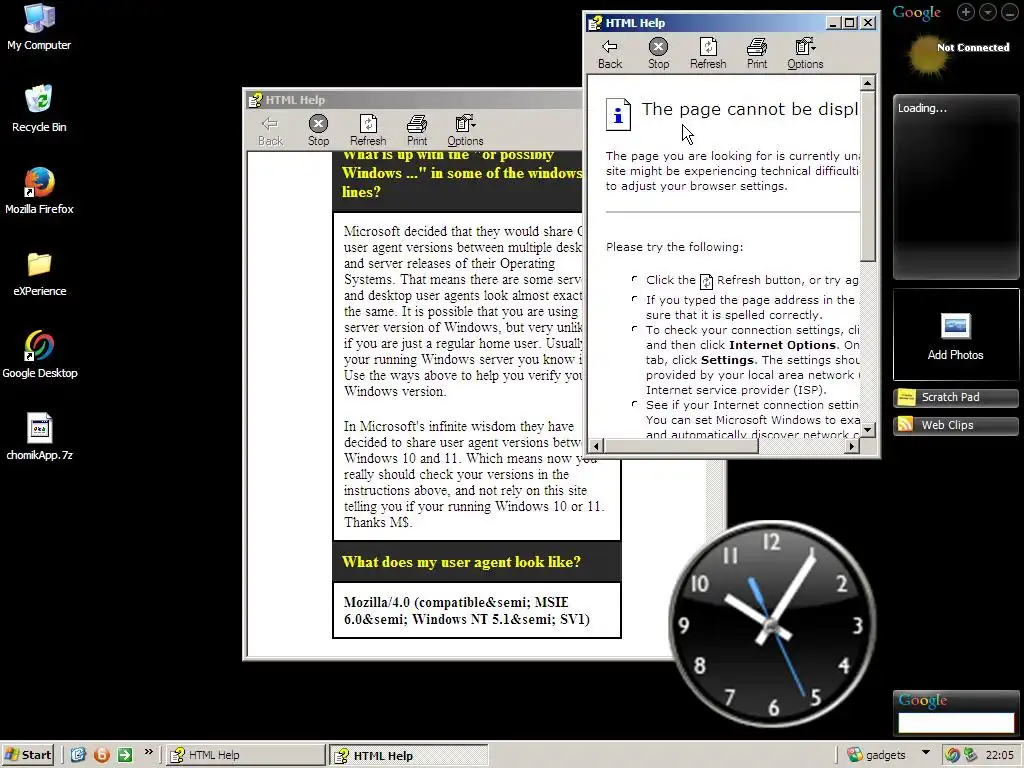Select the eXPerience folder on the desktop

coord(39,274)
